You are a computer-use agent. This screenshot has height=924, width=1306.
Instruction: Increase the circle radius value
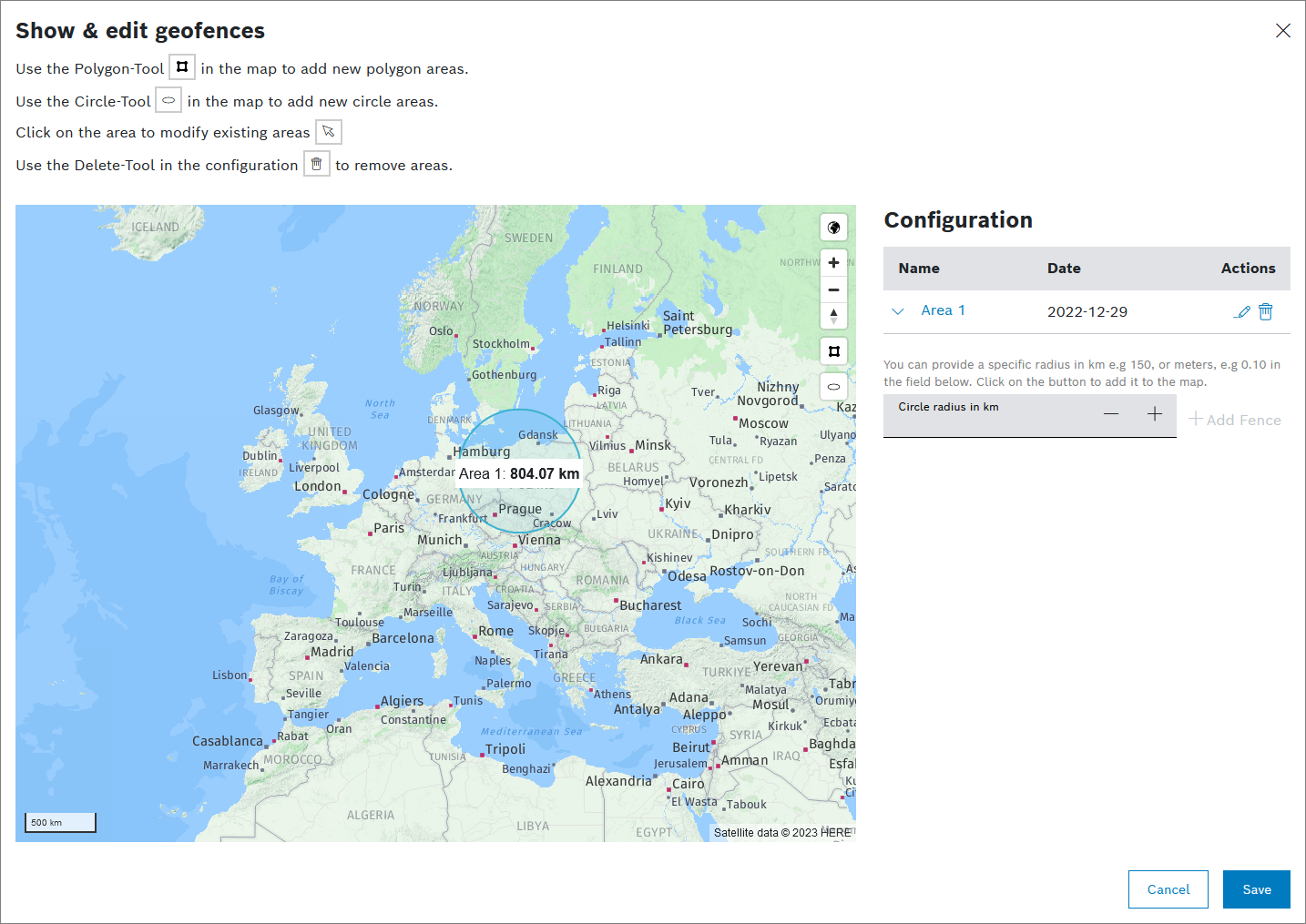[1154, 414]
